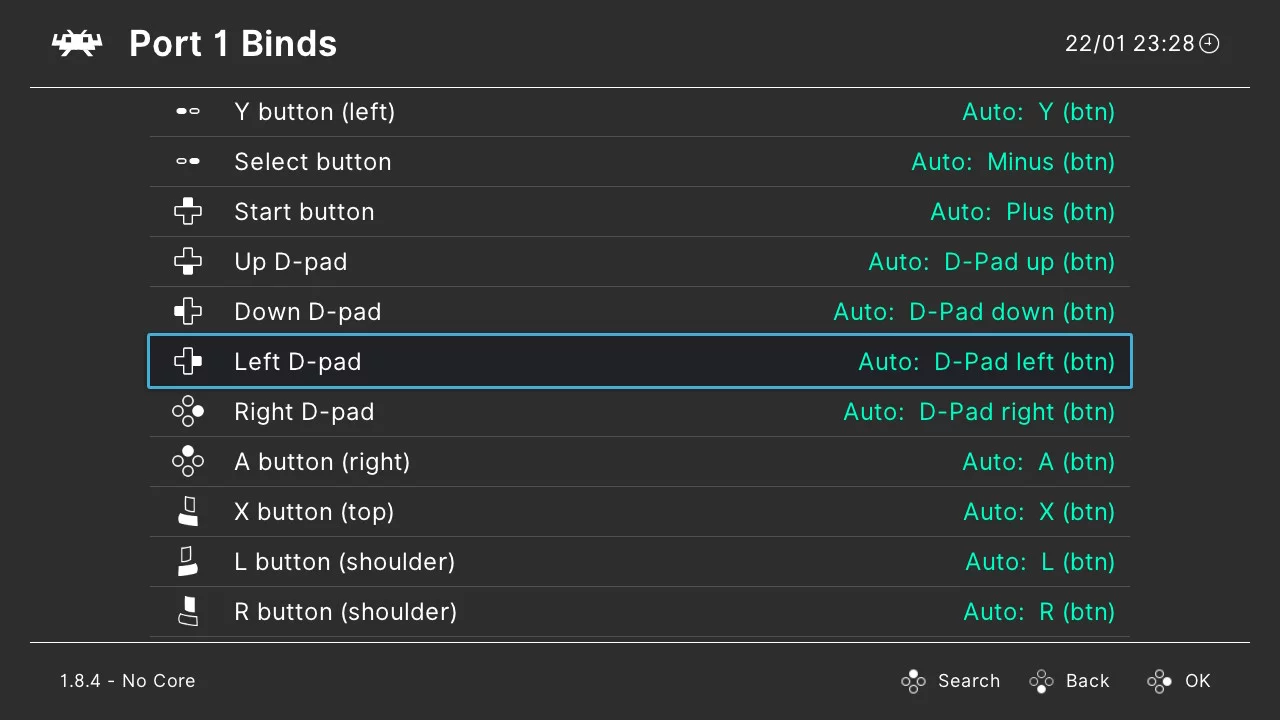1280x720 pixels.
Task: Select the Up D-pad binding row
Action: click(640, 261)
